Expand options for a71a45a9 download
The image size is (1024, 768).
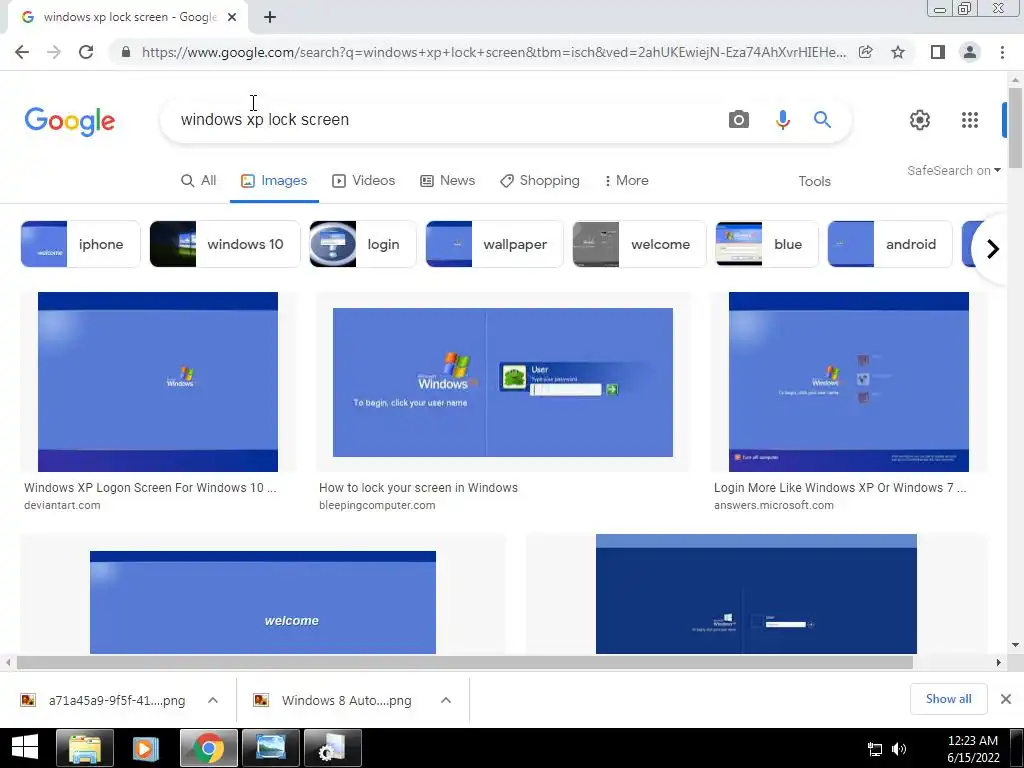[x=213, y=701]
